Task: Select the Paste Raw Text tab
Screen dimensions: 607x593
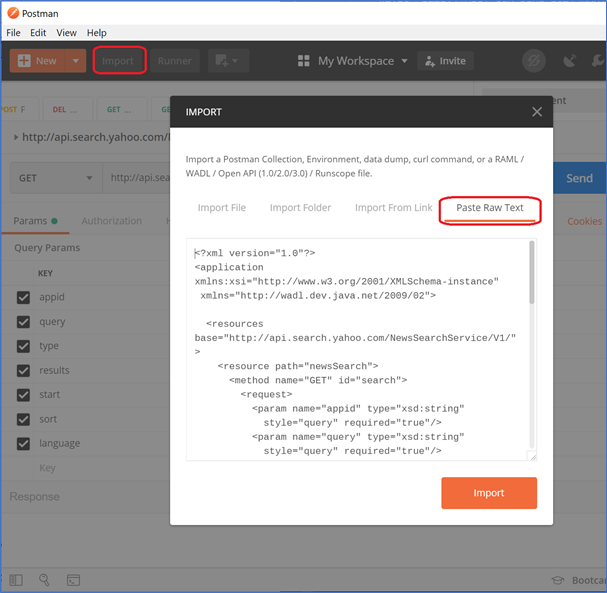Action: pos(489,208)
